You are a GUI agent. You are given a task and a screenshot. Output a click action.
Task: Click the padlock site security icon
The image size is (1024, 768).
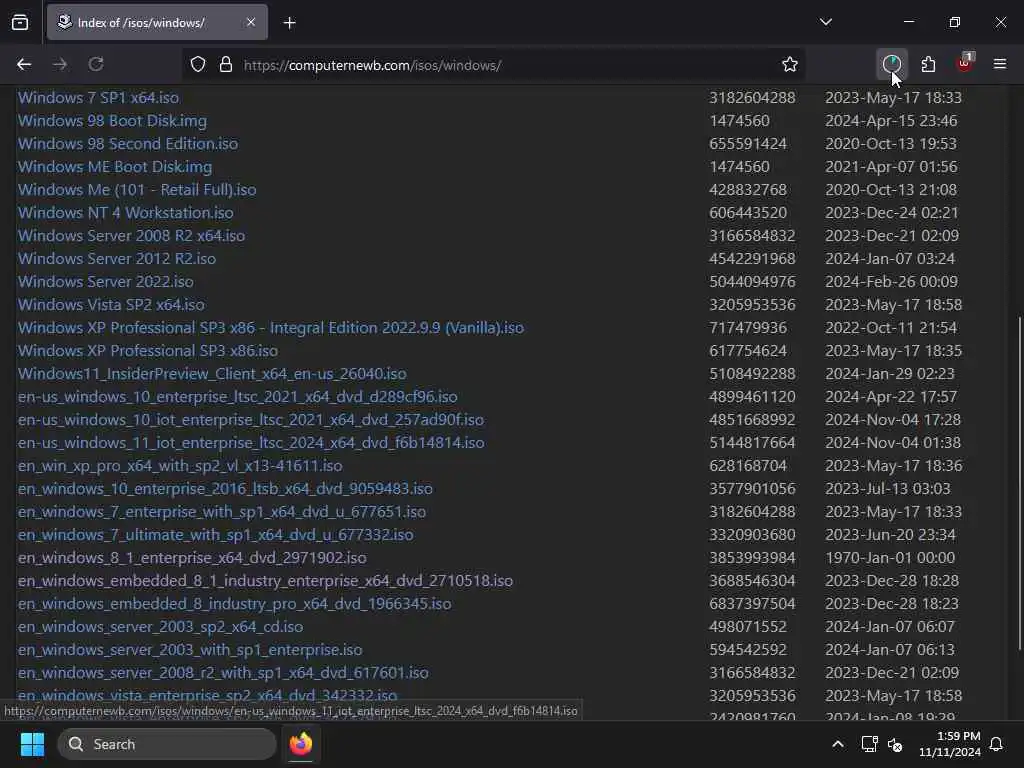click(226, 65)
